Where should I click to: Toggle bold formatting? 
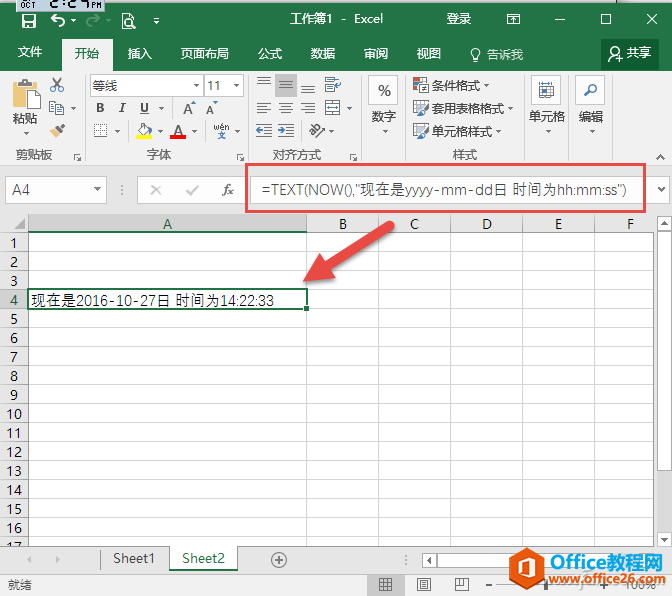click(x=100, y=108)
